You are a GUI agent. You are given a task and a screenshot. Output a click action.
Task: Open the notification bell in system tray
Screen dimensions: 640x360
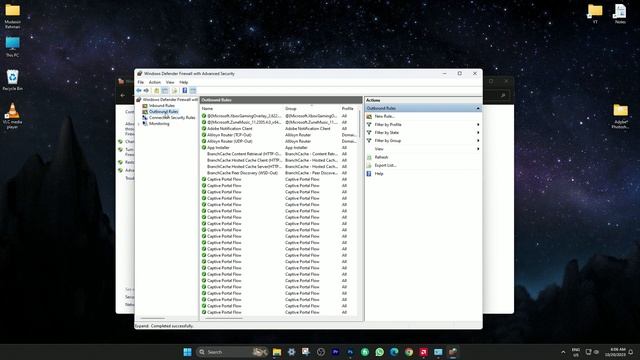point(631,352)
